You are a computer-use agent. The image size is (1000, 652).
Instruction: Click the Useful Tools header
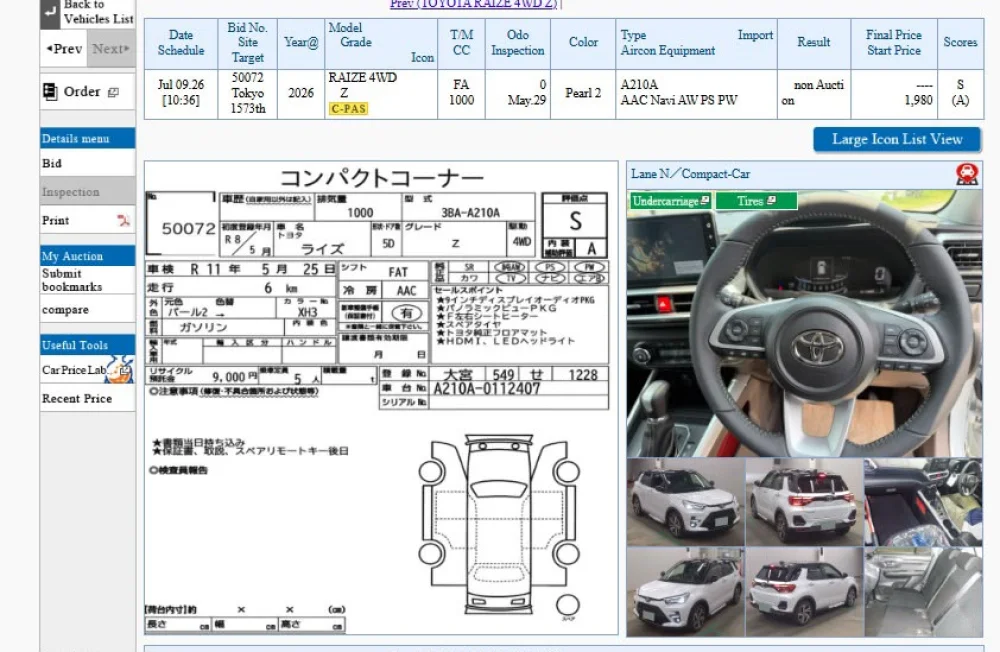pyautogui.click(x=87, y=345)
